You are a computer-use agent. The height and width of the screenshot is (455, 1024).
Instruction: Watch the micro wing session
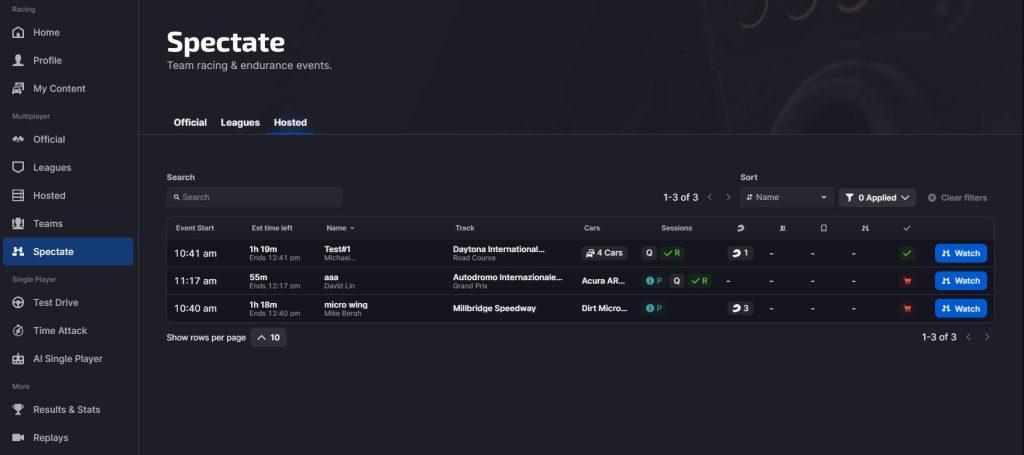[960, 308]
